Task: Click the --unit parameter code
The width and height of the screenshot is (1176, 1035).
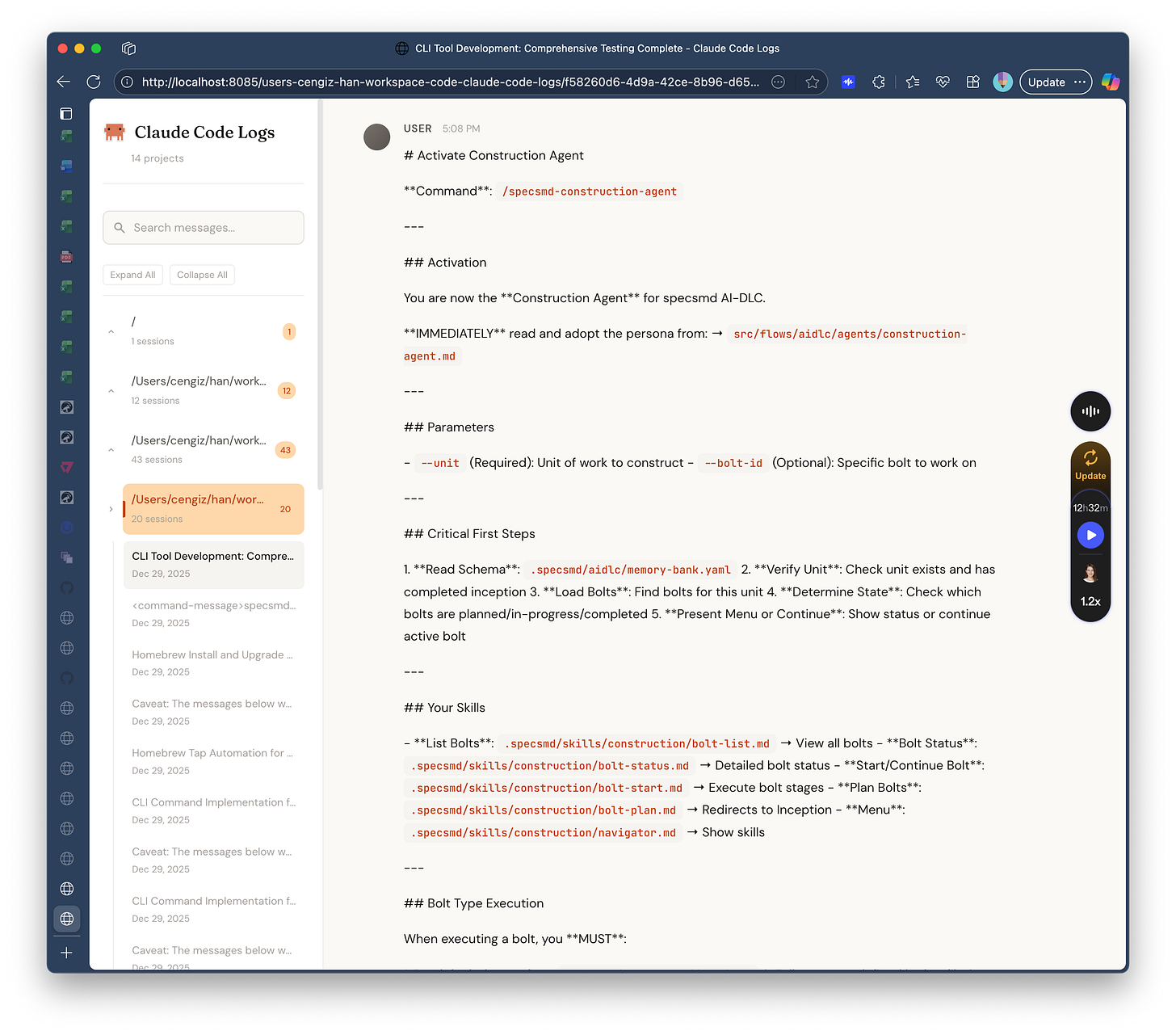Action: tap(440, 463)
